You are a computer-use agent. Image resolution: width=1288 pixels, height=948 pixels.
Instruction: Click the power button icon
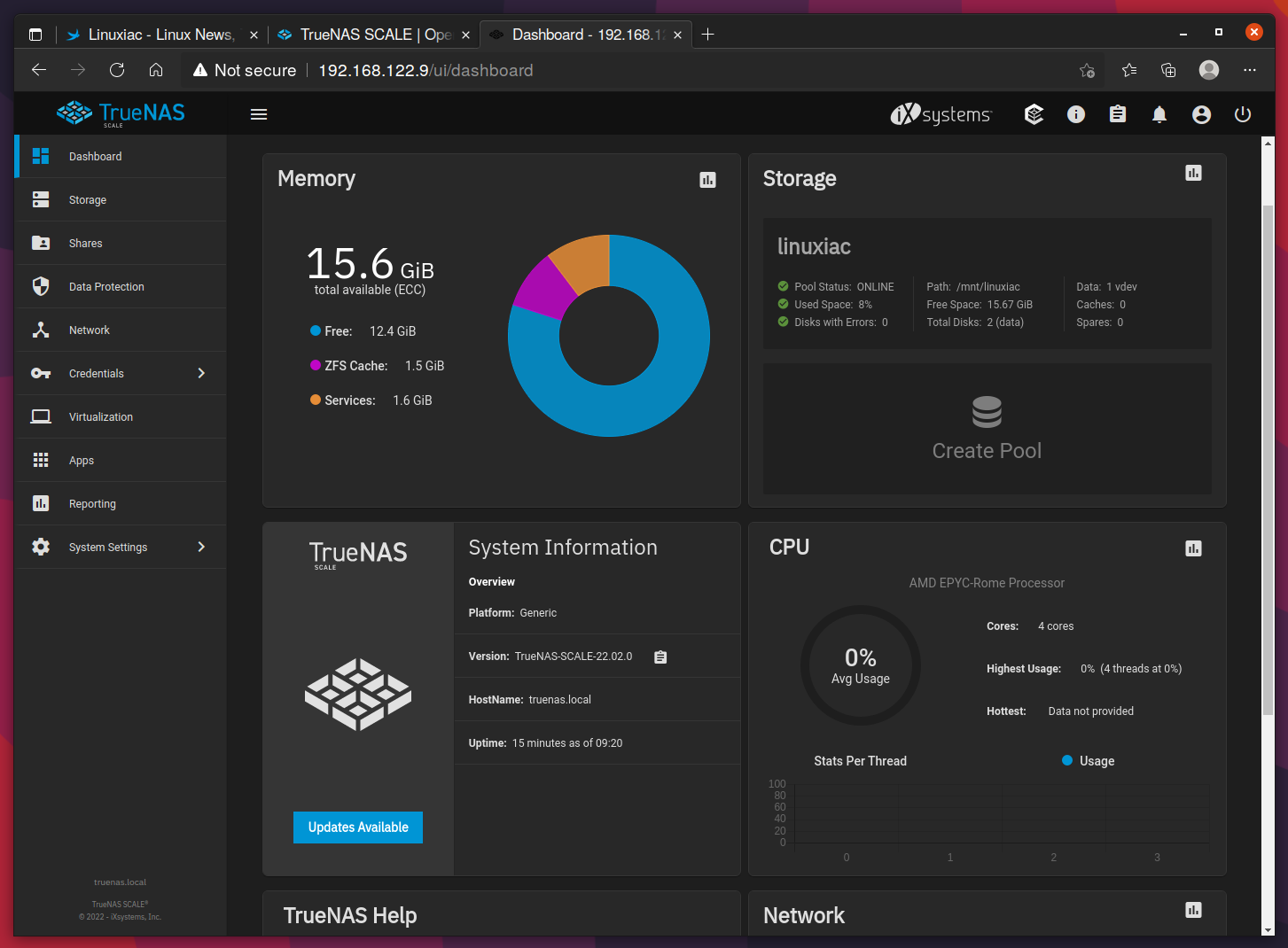tap(1243, 114)
